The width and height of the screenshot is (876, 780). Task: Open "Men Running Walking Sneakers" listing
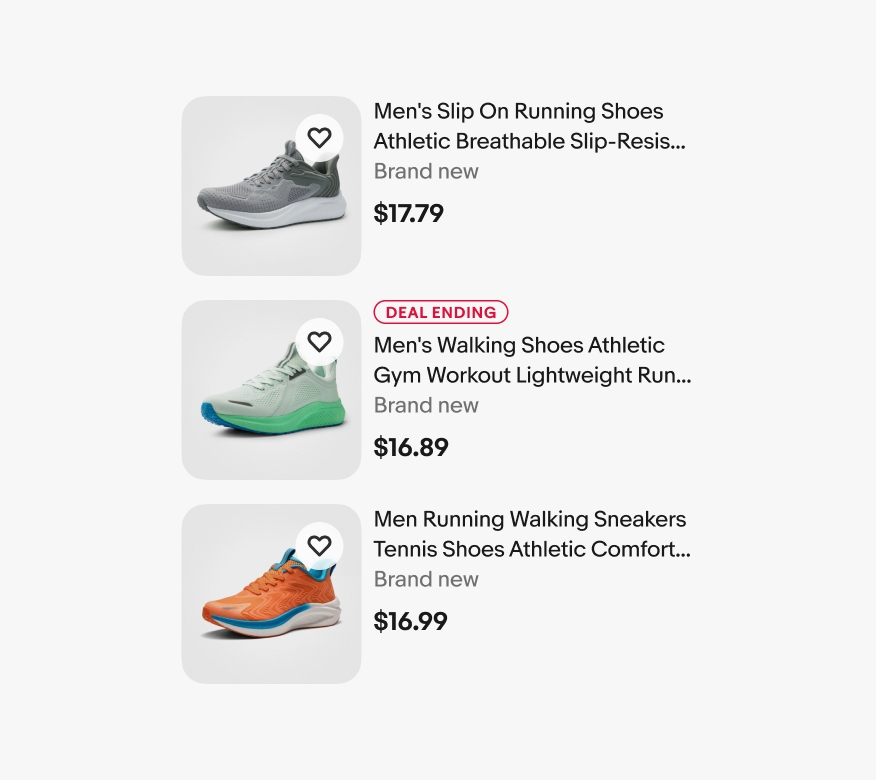tap(530, 519)
